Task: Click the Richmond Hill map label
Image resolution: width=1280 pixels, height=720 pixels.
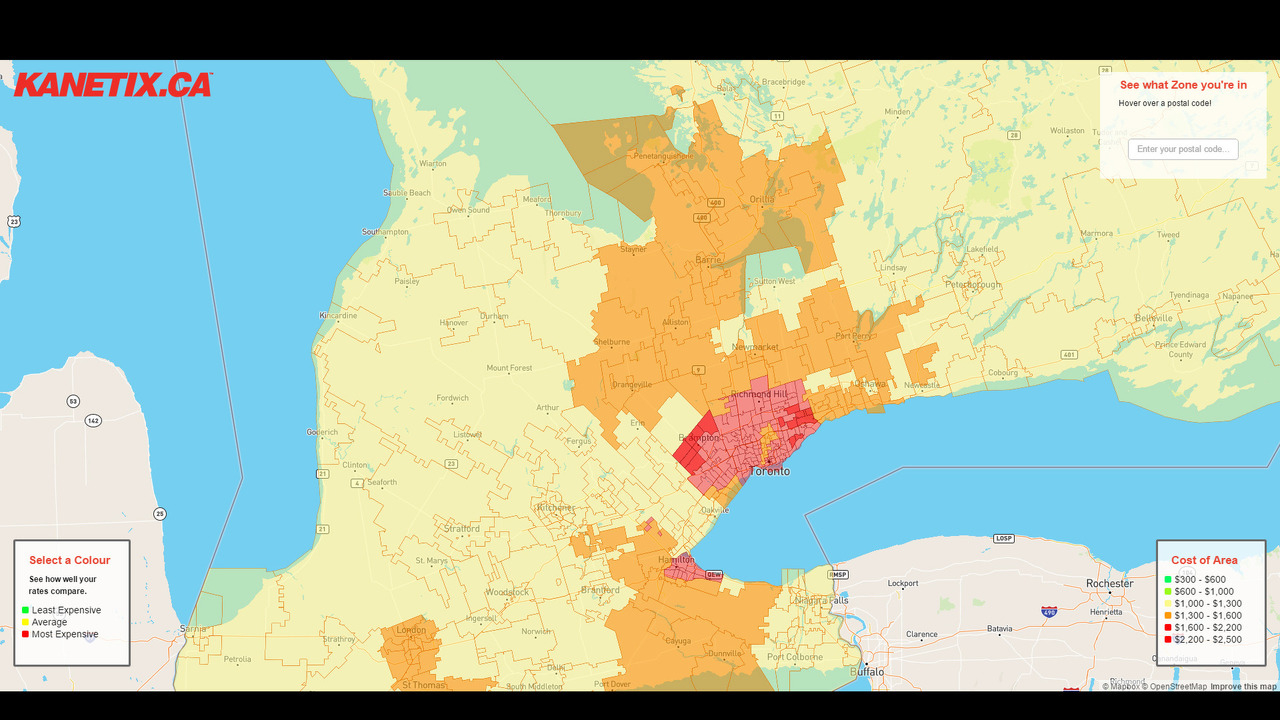Action: click(x=759, y=395)
